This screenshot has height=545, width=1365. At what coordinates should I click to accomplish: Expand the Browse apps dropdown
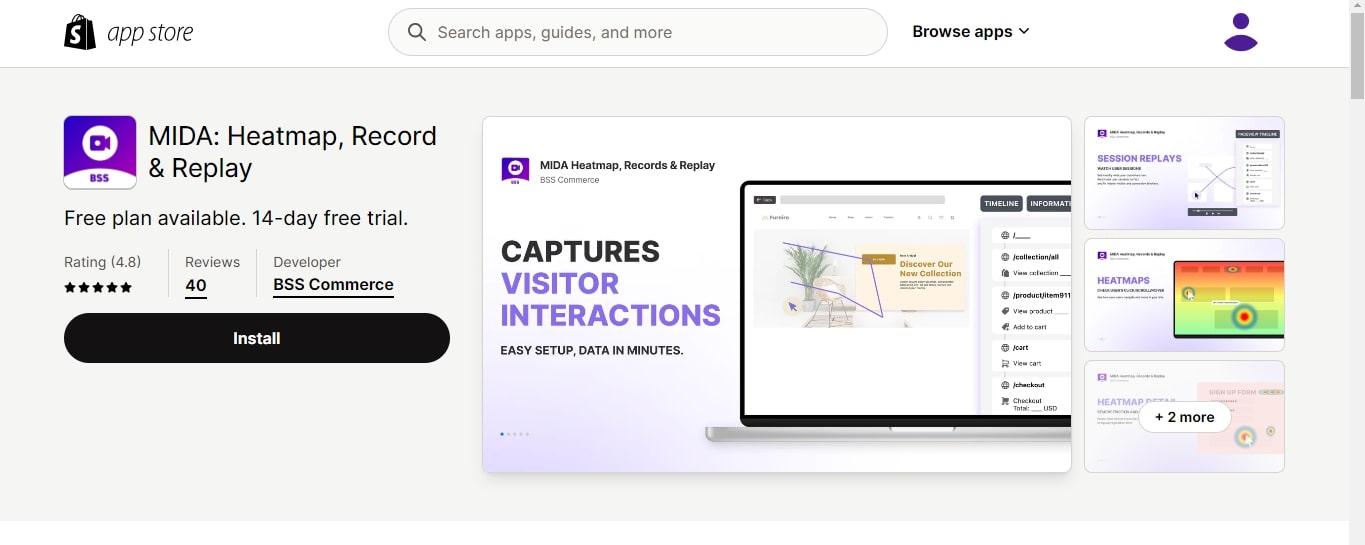[971, 32]
